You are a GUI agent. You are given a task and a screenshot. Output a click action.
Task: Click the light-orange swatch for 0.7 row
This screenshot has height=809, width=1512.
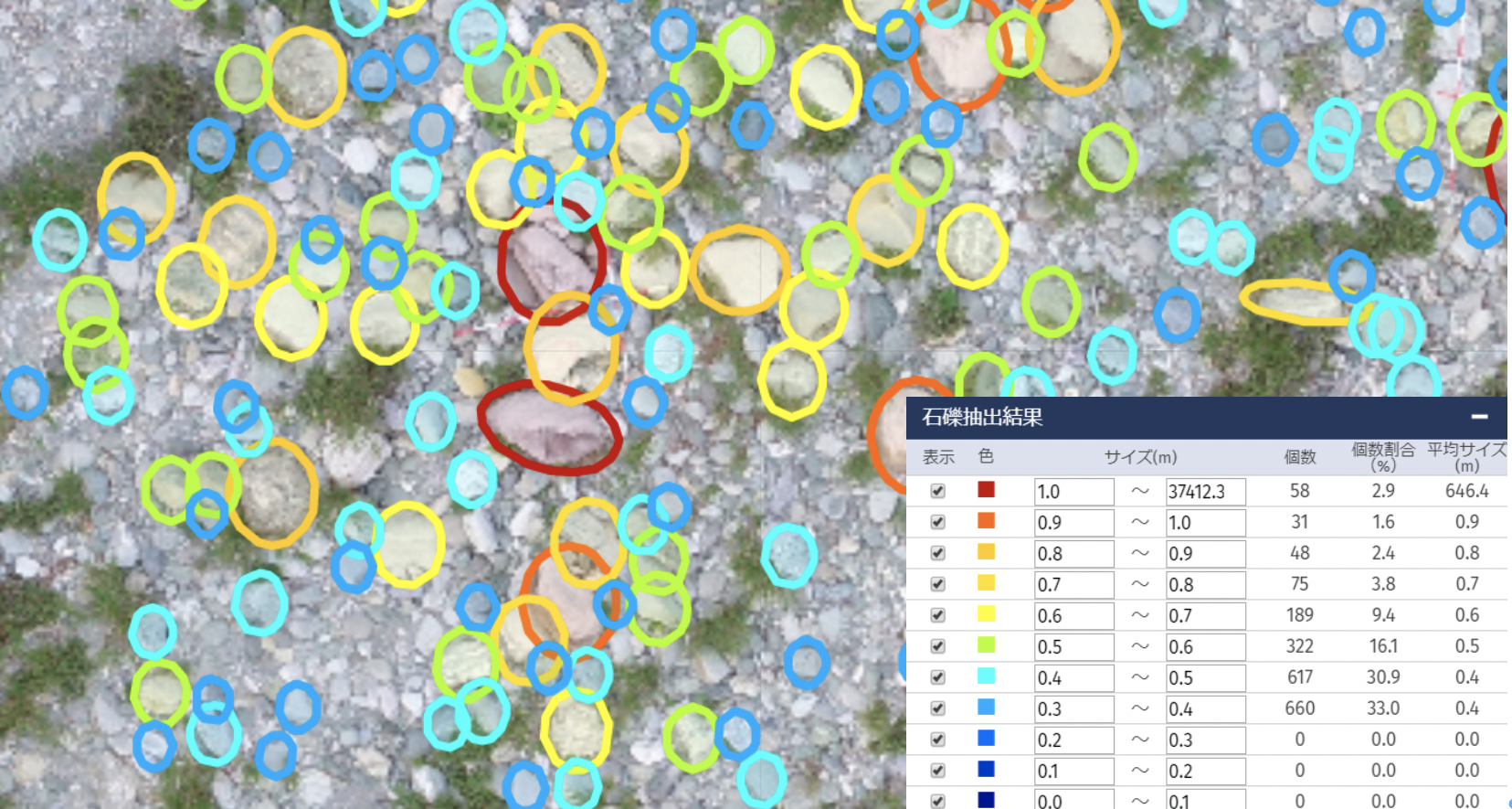click(986, 583)
